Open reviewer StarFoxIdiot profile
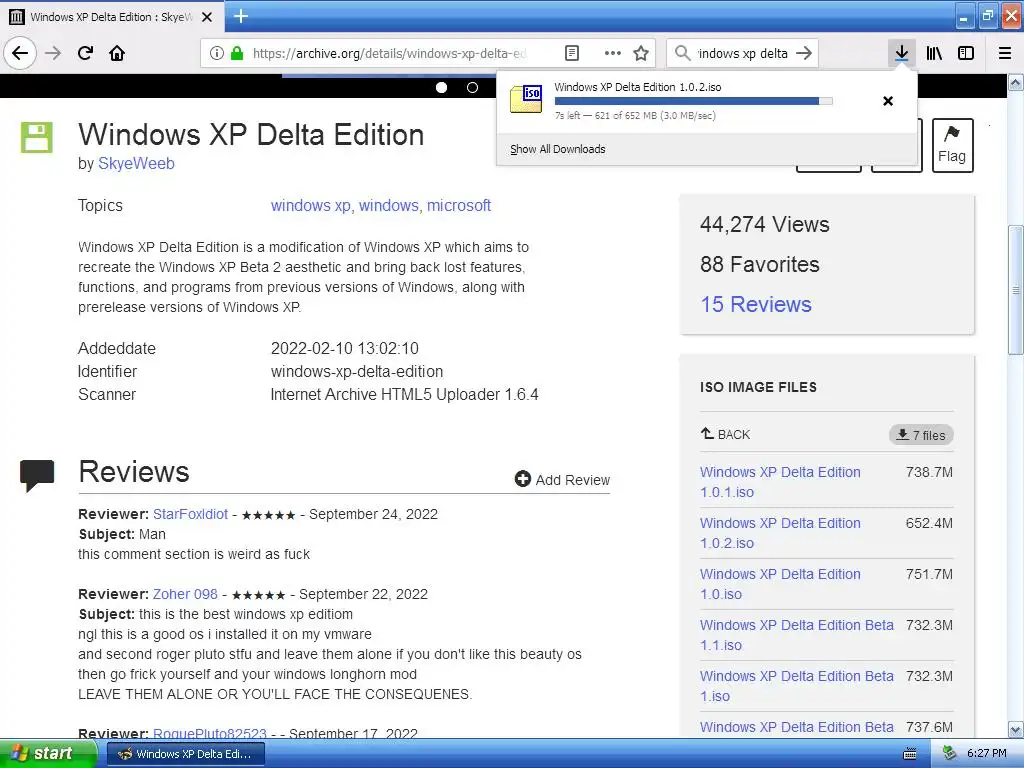This screenshot has height=768, width=1024. (x=190, y=514)
